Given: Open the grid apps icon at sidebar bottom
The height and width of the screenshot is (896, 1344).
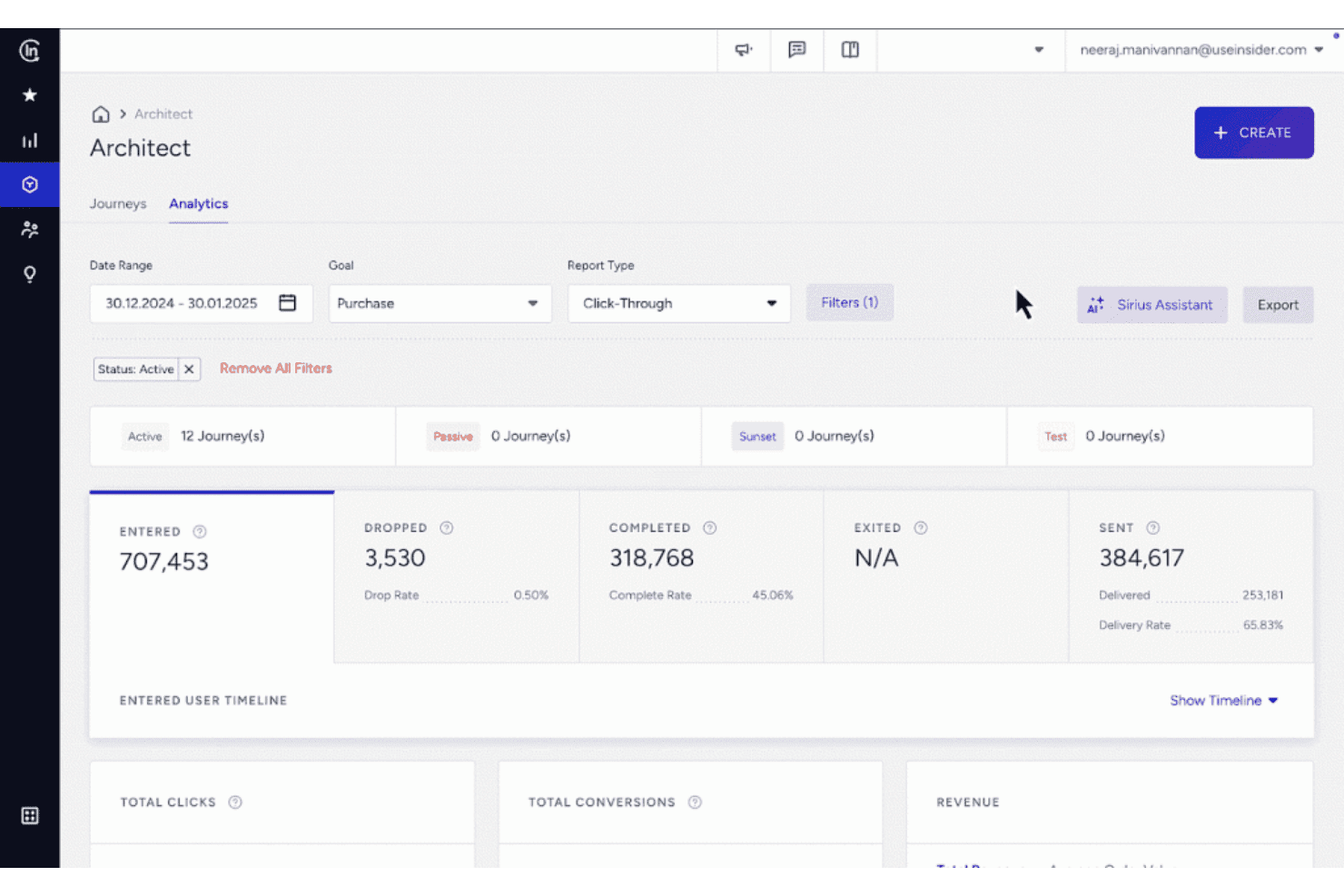Looking at the screenshot, I should click(30, 815).
